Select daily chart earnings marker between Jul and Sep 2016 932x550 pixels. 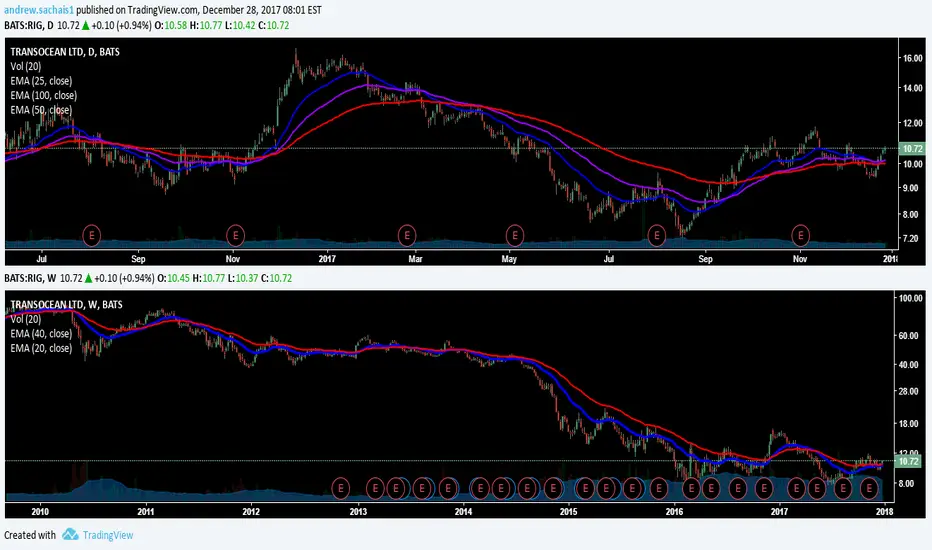92,235
